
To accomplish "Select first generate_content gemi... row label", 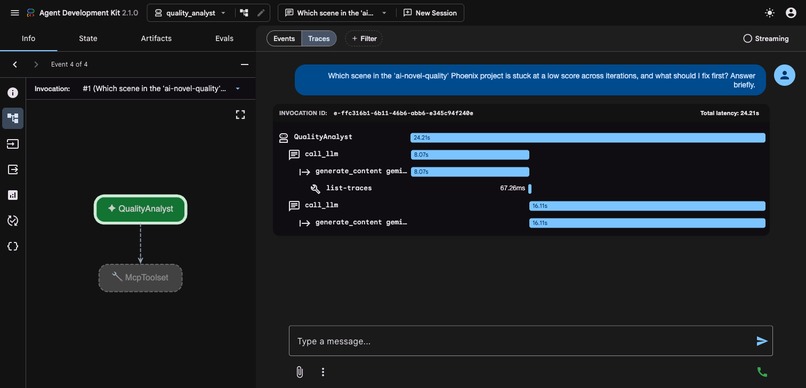I will tap(361, 171).
